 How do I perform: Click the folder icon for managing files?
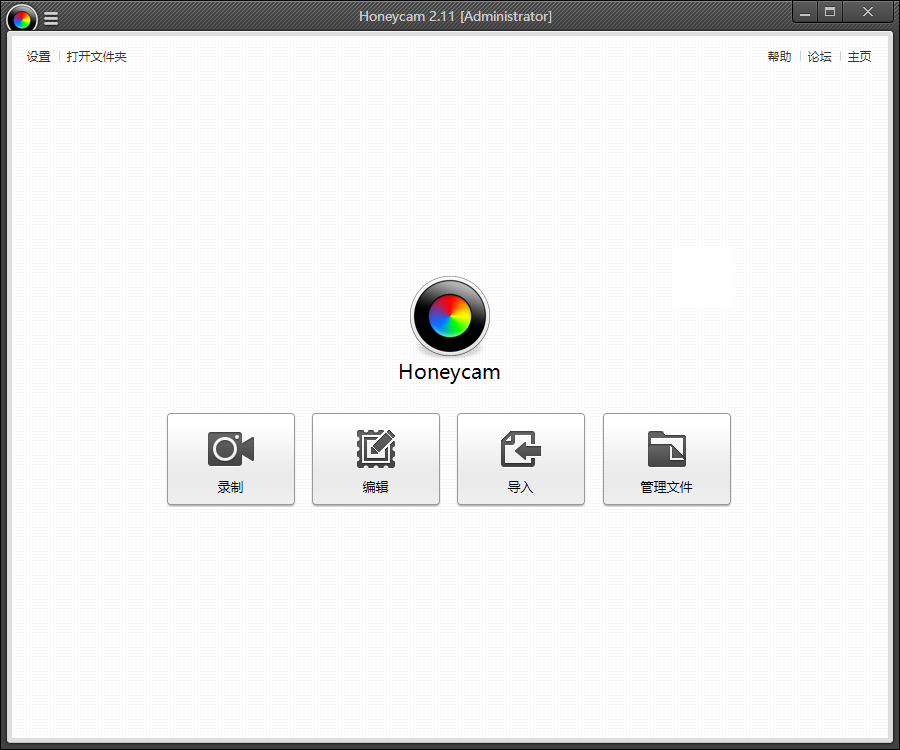click(667, 449)
